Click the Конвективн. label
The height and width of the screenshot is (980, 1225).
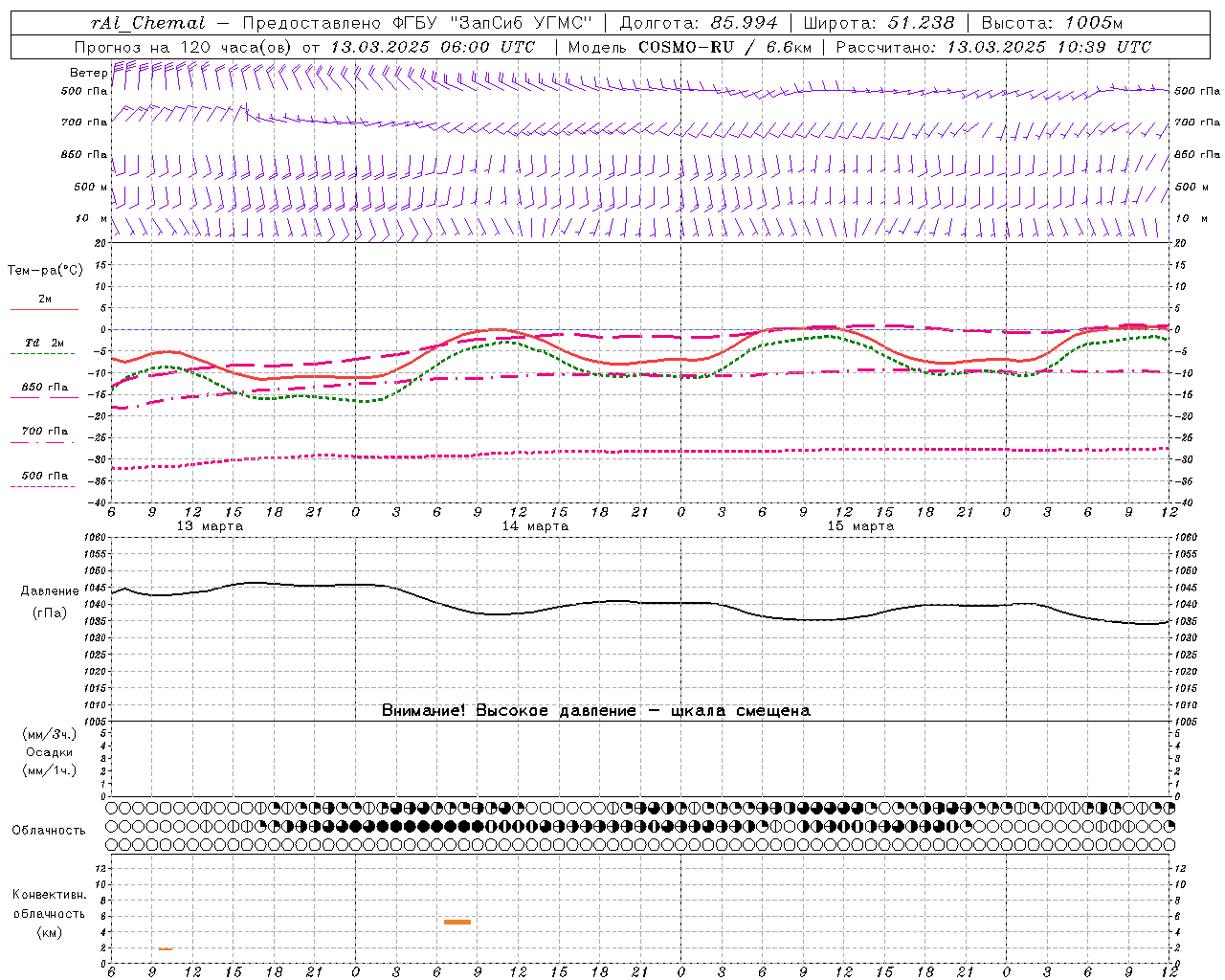coord(50,895)
